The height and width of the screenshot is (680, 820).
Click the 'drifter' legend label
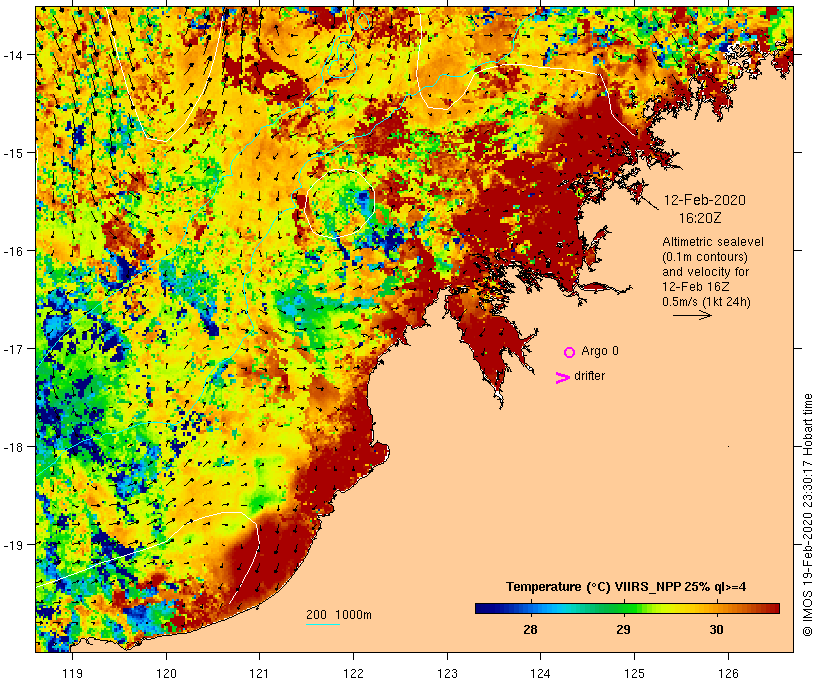[x=589, y=376]
